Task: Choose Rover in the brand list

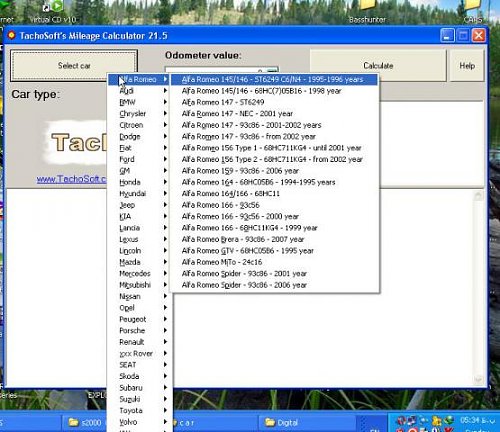Action: [140, 353]
